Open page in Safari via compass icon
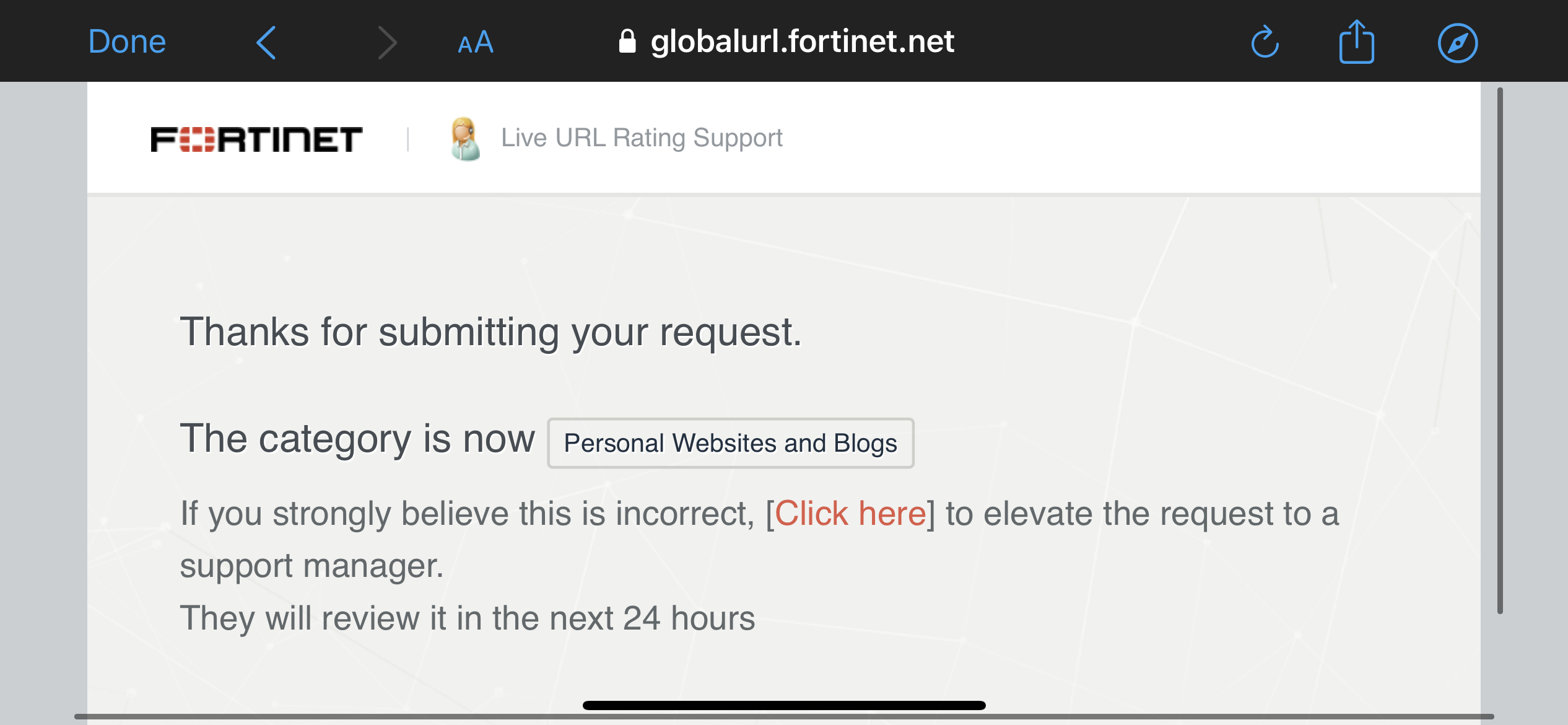The image size is (1568, 725). pyautogui.click(x=1458, y=43)
